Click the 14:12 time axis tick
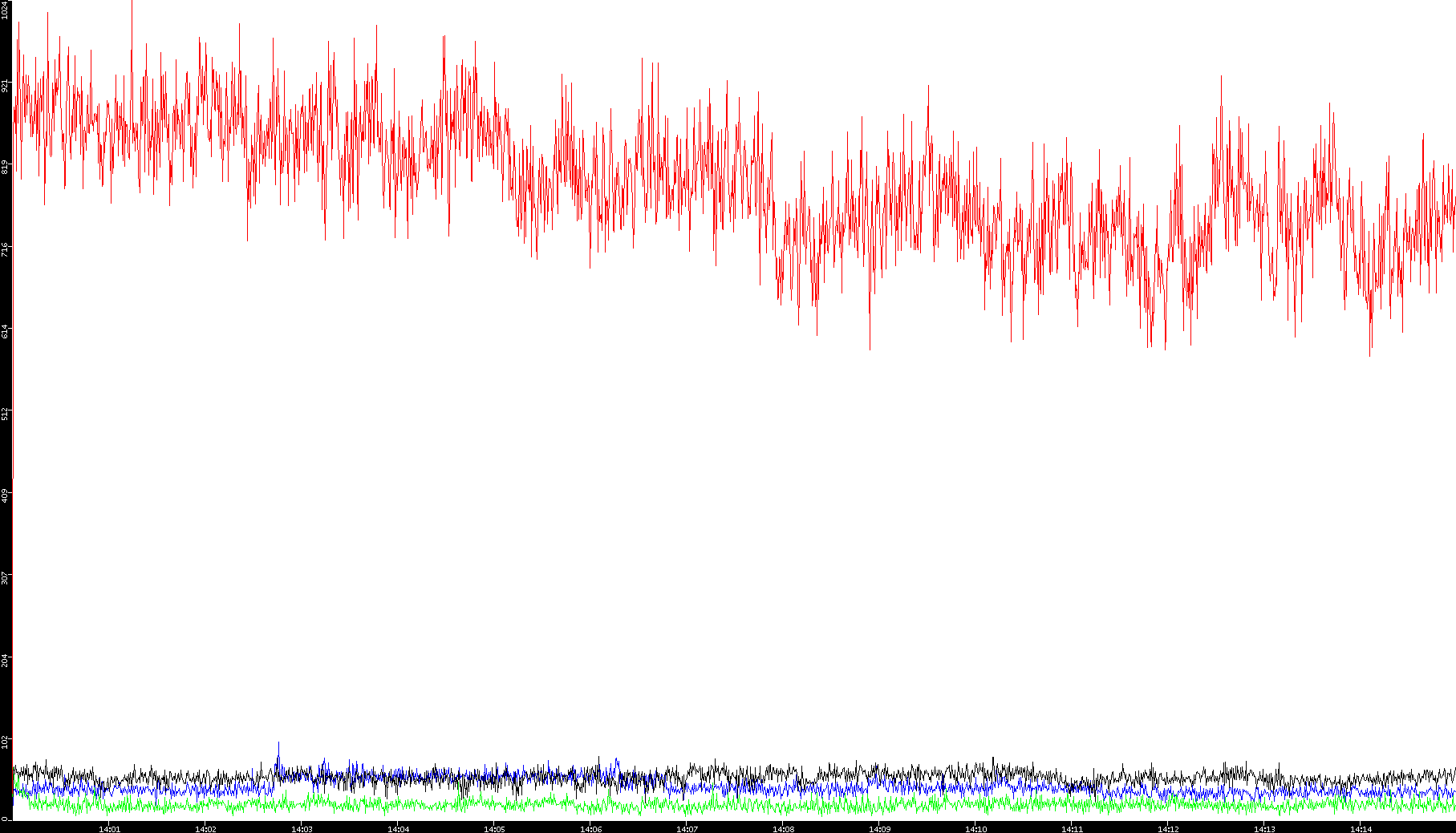The height and width of the screenshot is (833, 1456). pos(1168,828)
